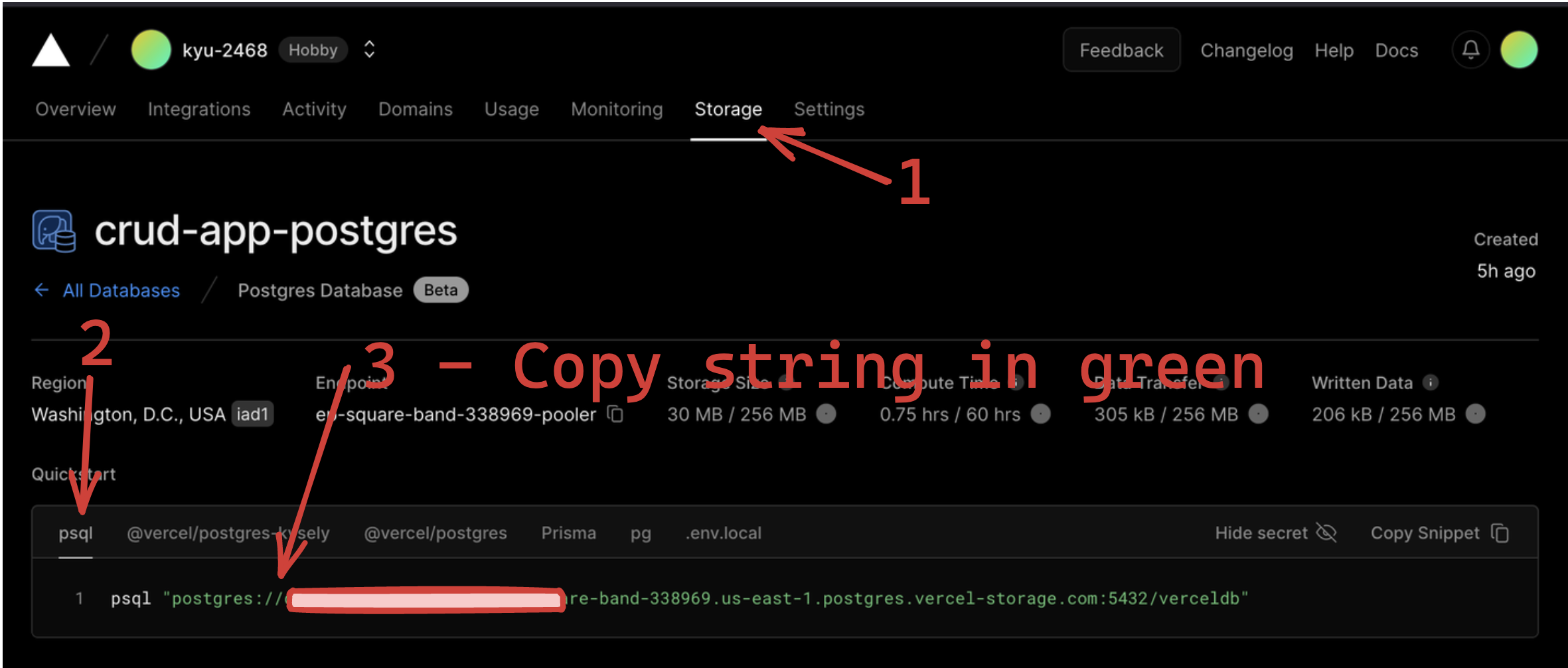Go to the Activity tab

[314, 109]
